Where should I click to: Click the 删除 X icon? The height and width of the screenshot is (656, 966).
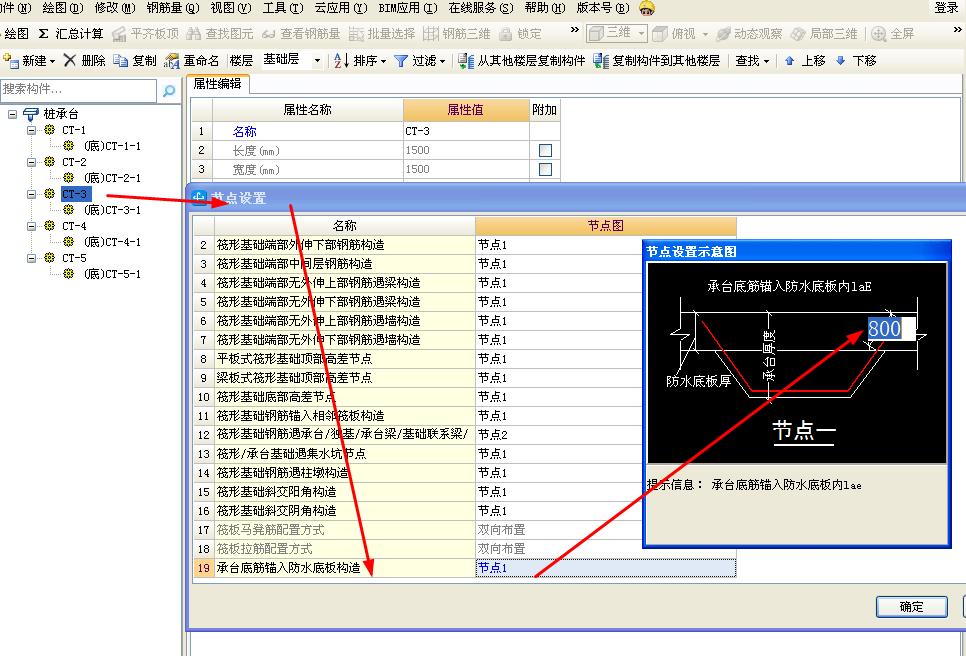pyautogui.click(x=70, y=60)
